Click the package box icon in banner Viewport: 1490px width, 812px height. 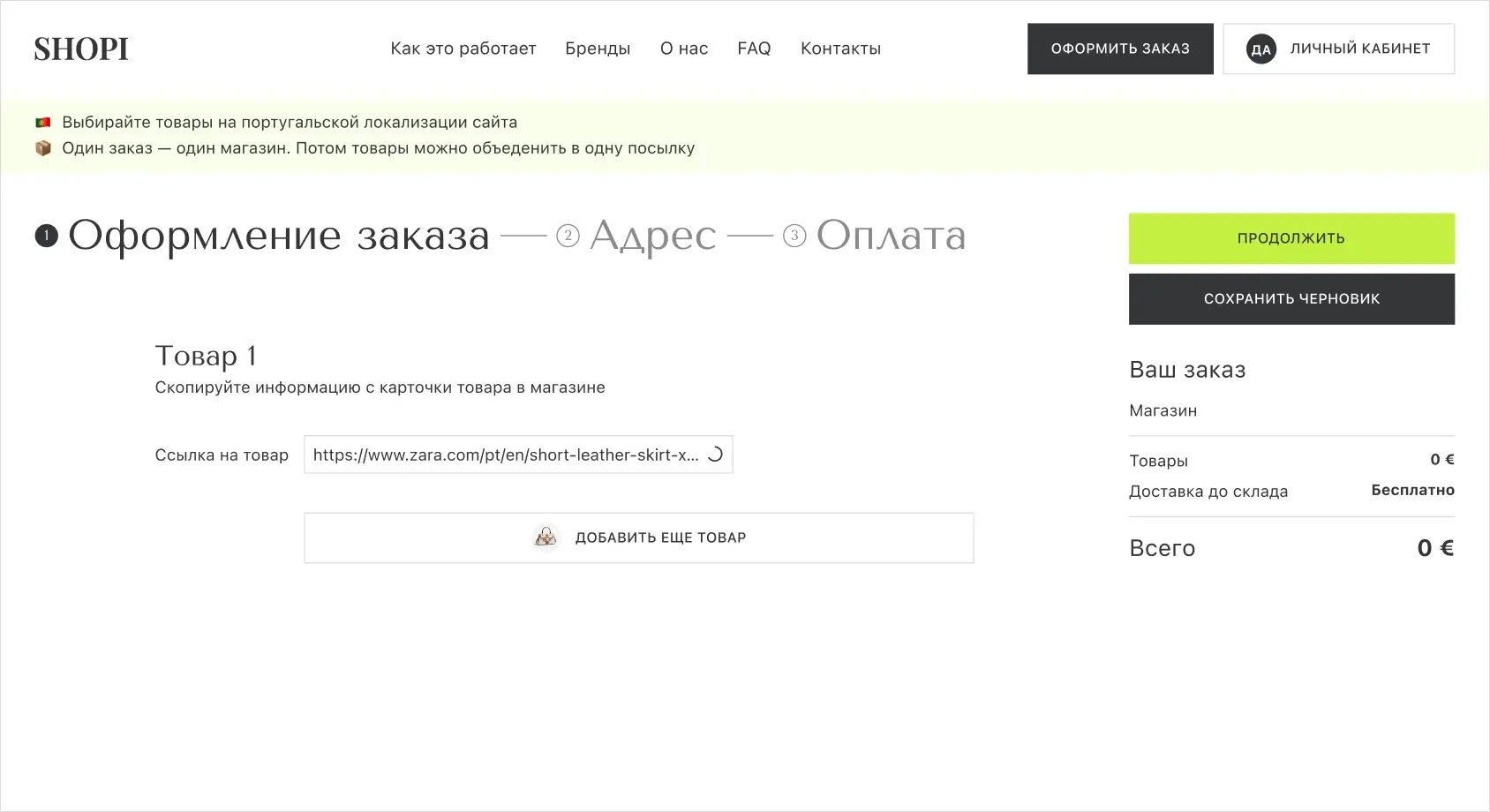[x=42, y=148]
